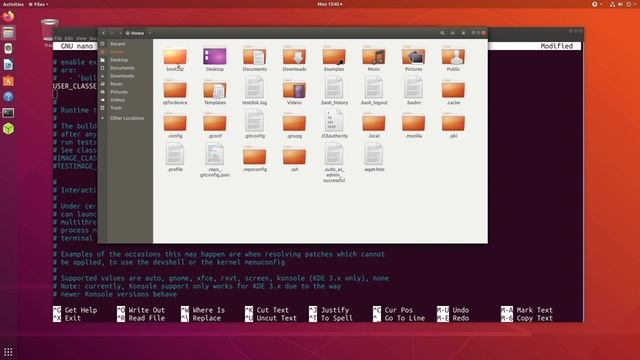Open the system status menu in top bar

pos(622,4)
